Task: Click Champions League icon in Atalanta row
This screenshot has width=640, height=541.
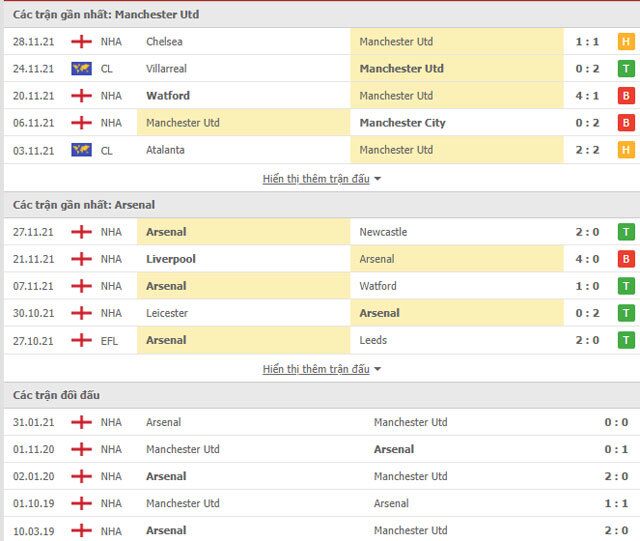Action: (81, 150)
